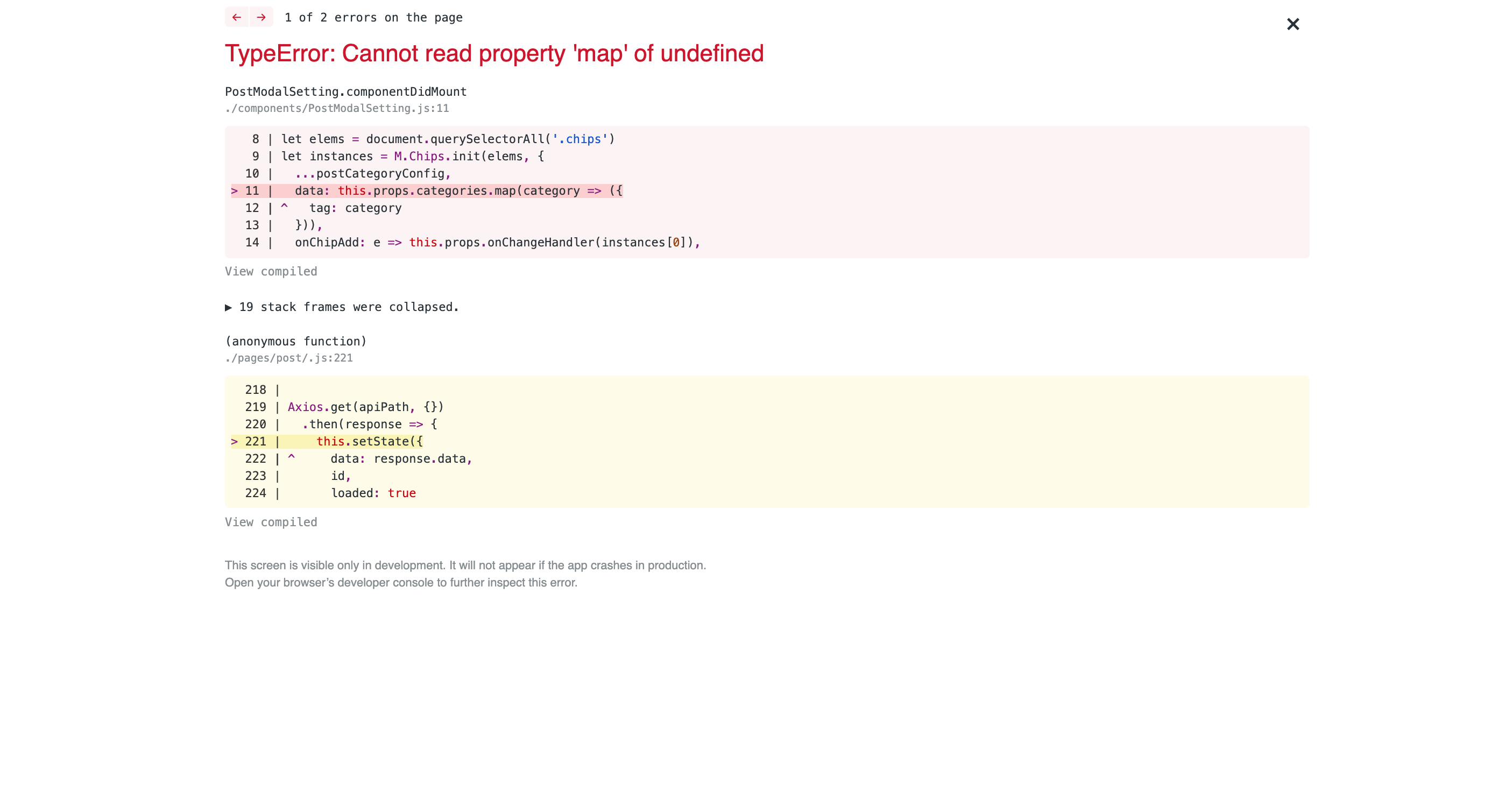Image resolution: width=1512 pixels, height=806 pixels.
Task: Select View compiled below the Axios snippet
Action: click(271, 521)
